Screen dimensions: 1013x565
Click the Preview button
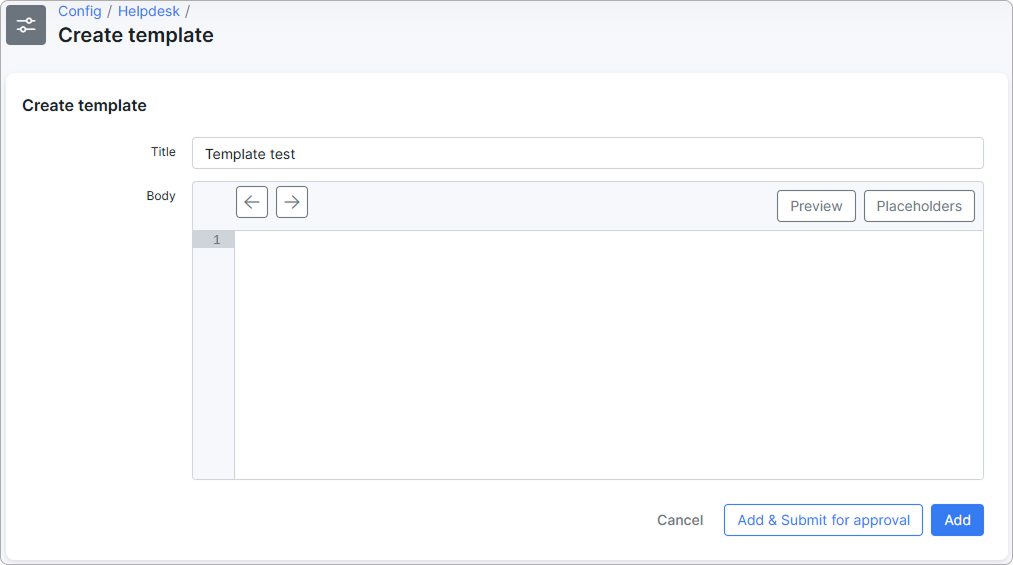[816, 206]
